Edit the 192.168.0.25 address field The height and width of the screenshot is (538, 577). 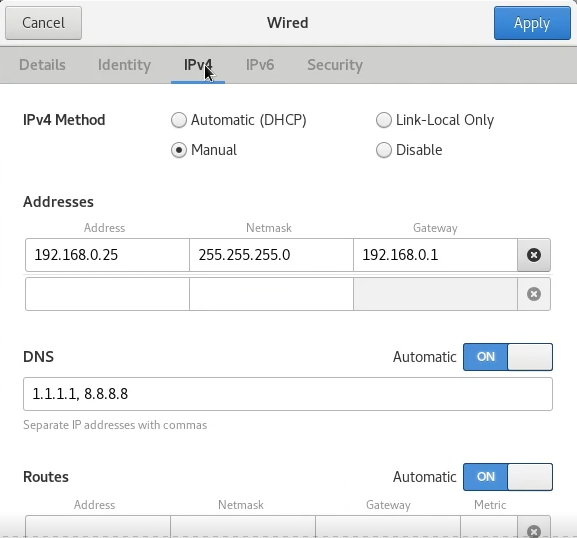click(107, 255)
